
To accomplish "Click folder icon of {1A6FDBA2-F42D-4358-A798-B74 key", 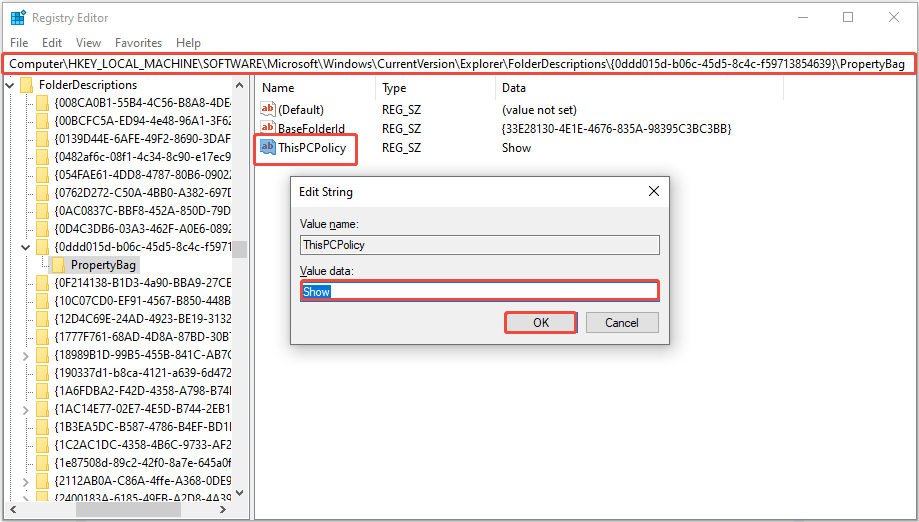I will (43, 391).
